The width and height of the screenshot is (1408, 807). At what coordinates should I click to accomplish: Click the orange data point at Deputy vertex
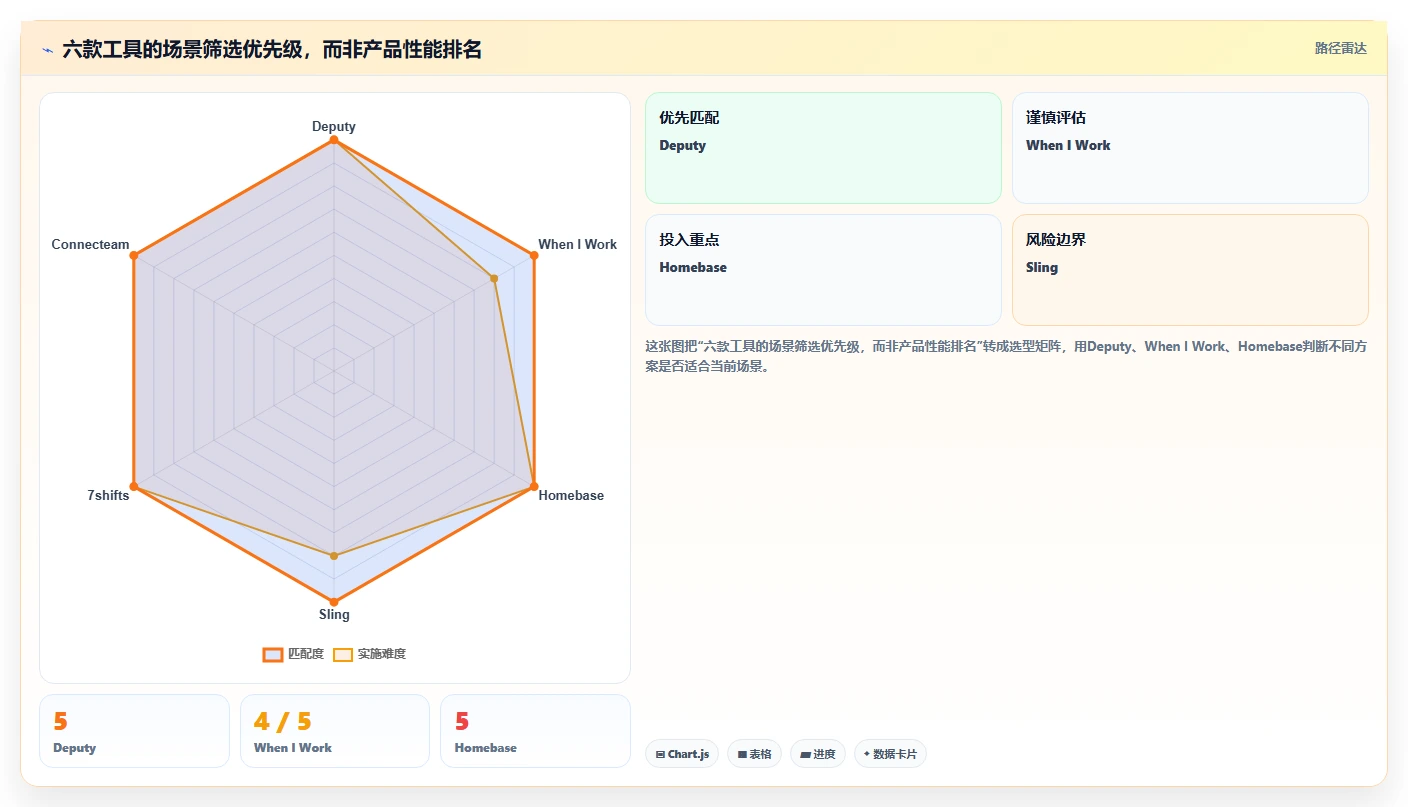(334, 140)
